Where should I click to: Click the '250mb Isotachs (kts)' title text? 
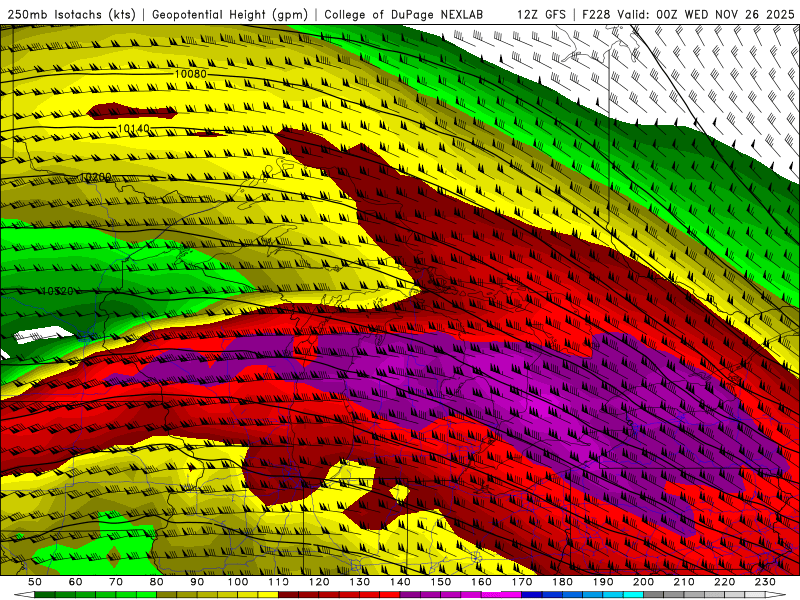point(71,14)
